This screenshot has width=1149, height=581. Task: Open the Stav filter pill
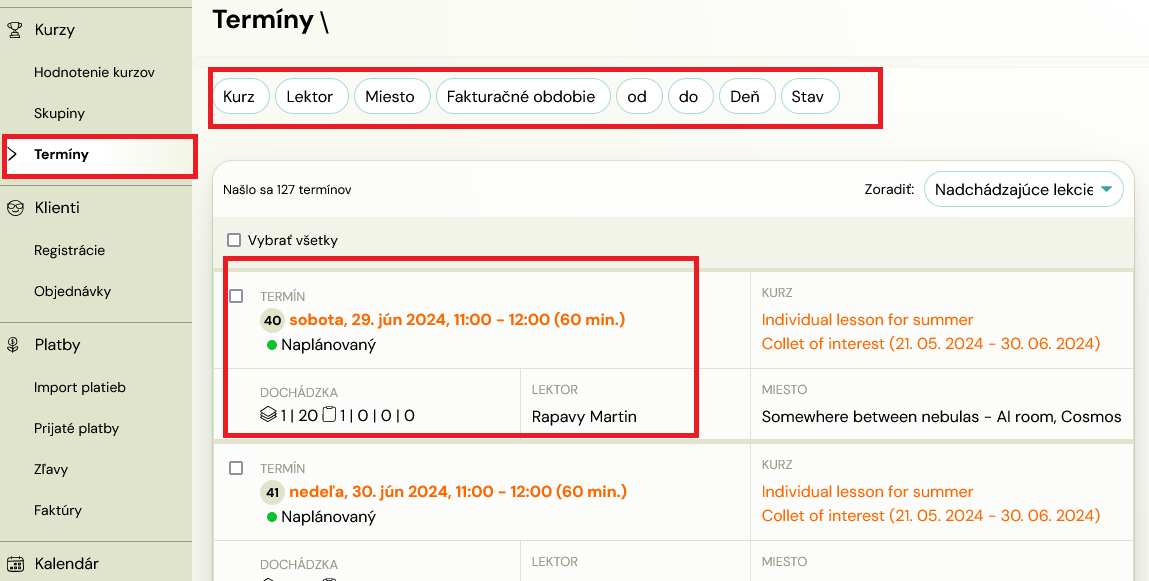coord(810,97)
